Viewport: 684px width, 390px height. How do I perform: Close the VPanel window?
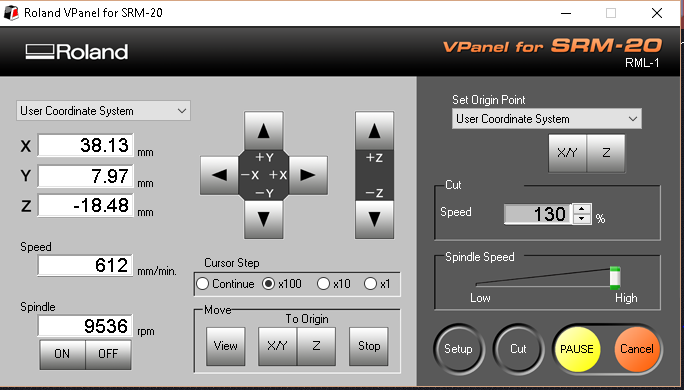point(657,13)
